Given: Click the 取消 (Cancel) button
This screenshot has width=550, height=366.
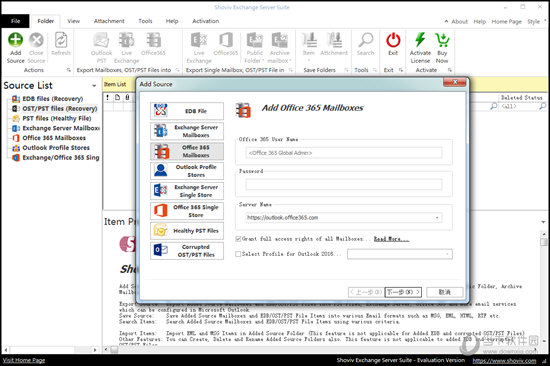Looking at the screenshot, I should tap(444, 292).
